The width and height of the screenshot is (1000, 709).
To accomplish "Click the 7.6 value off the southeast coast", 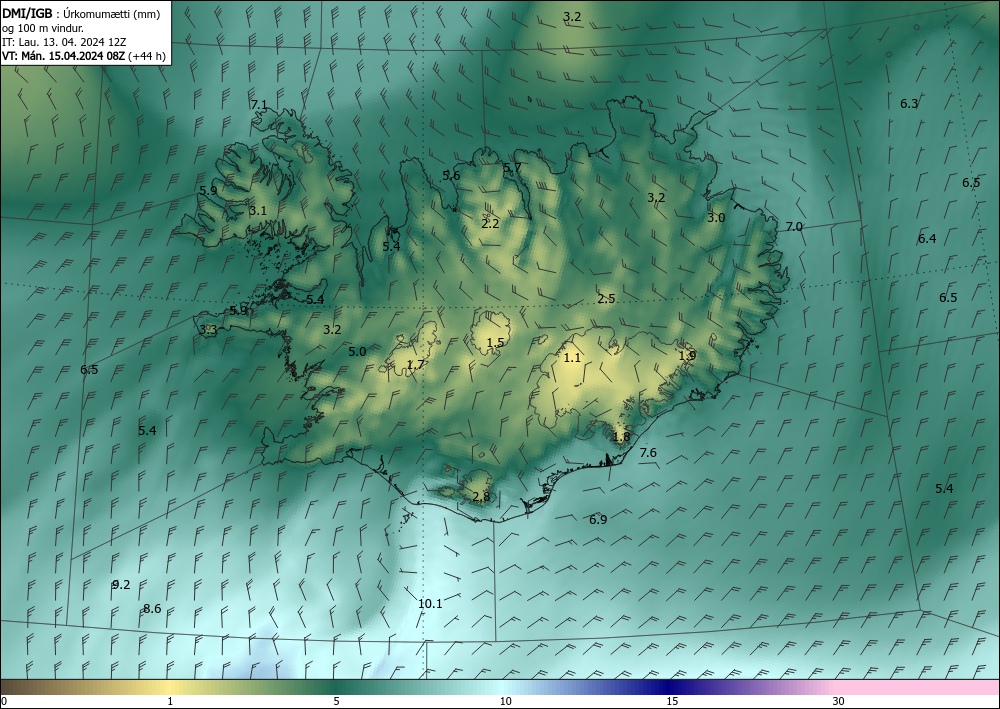I will pyautogui.click(x=648, y=453).
